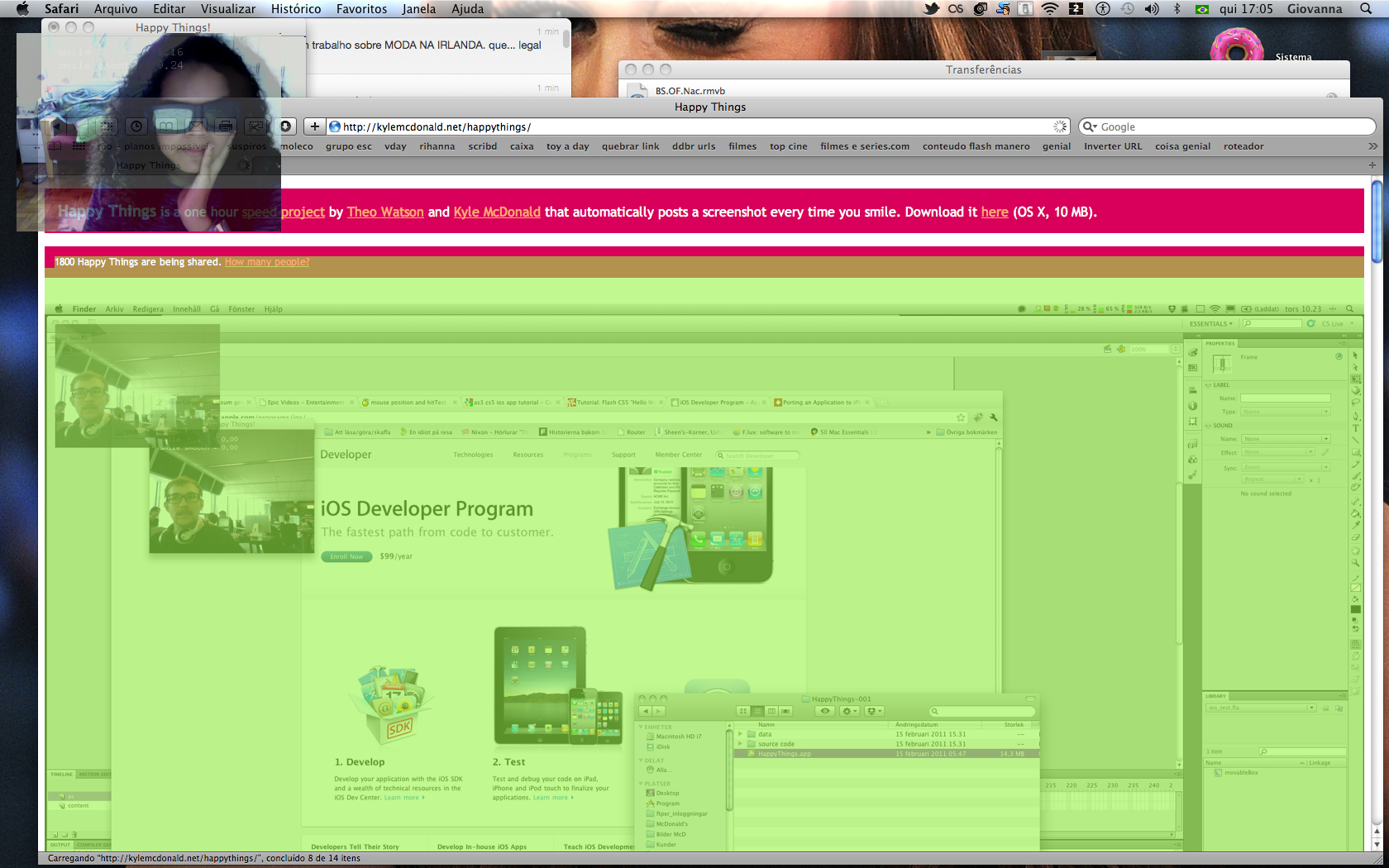Viewport: 1389px width, 868px height.
Task: Open the ddbr urls bookmark
Action: (x=694, y=146)
